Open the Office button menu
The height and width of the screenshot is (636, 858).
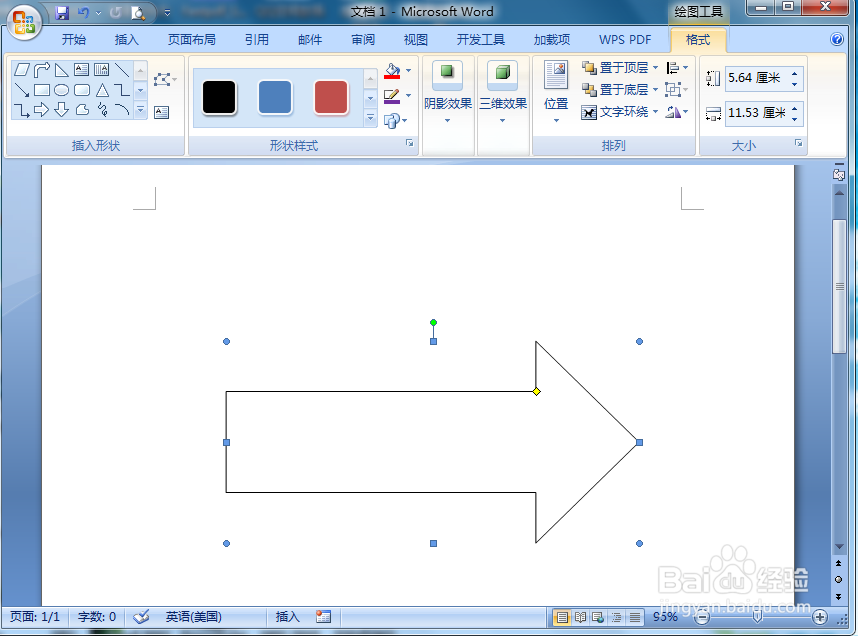(x=24, y=22)
